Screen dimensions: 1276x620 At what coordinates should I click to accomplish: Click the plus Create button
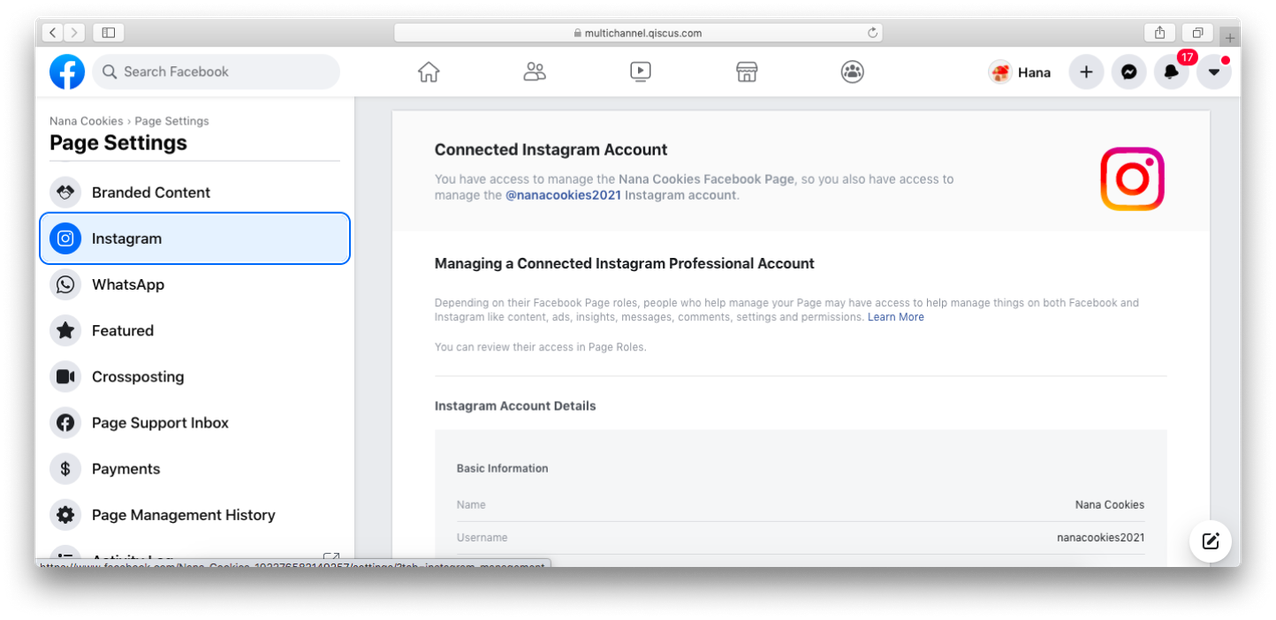click(x=1086, y=72)
